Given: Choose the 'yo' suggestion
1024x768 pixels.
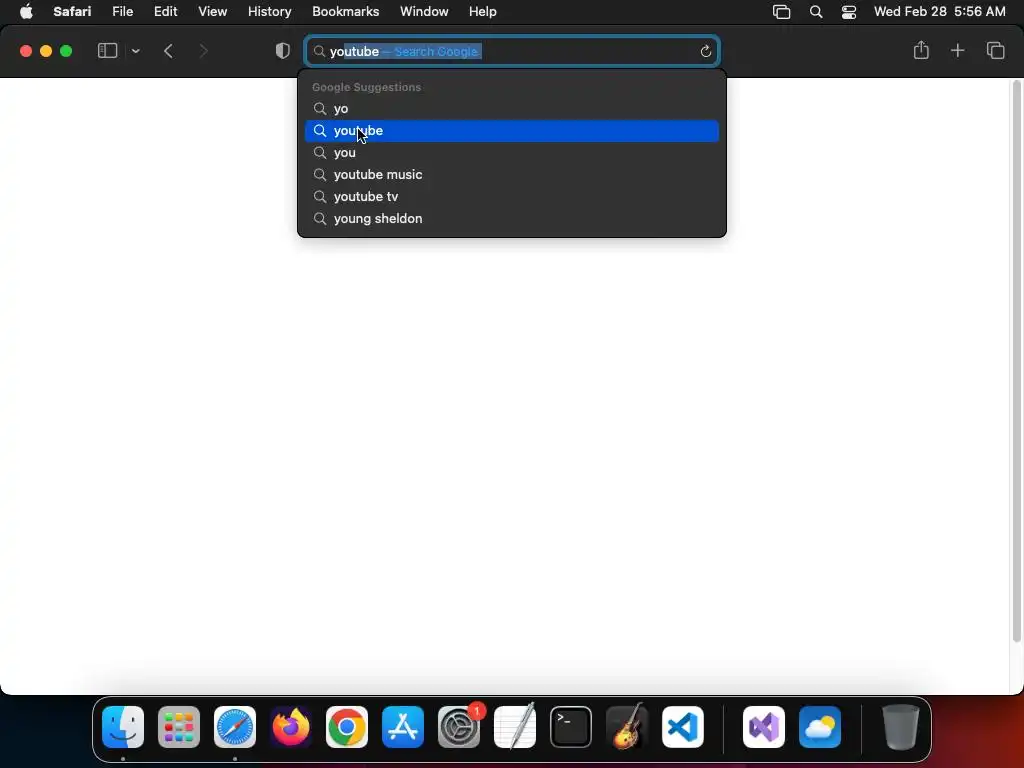Looking at the screenshot, I should coord(512,108).
